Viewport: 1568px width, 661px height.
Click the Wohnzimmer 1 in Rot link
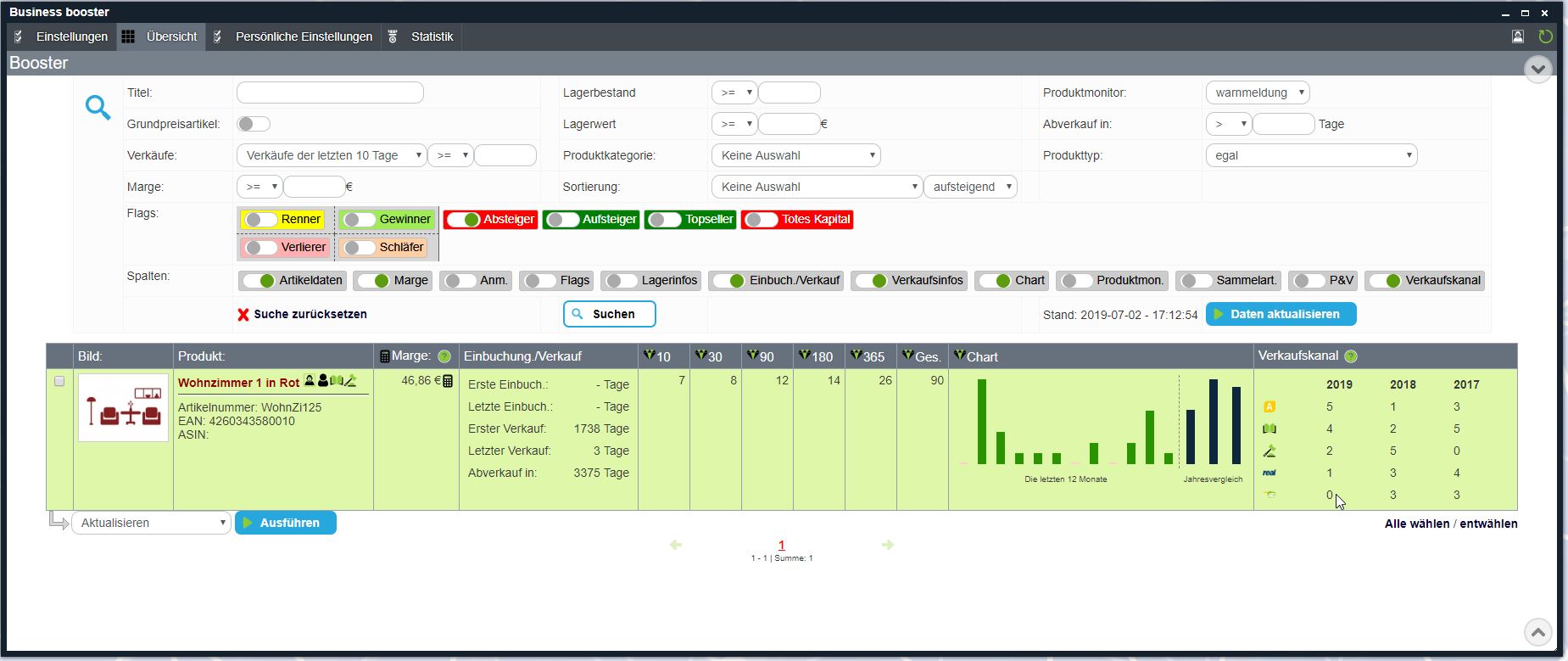(238, 383)
